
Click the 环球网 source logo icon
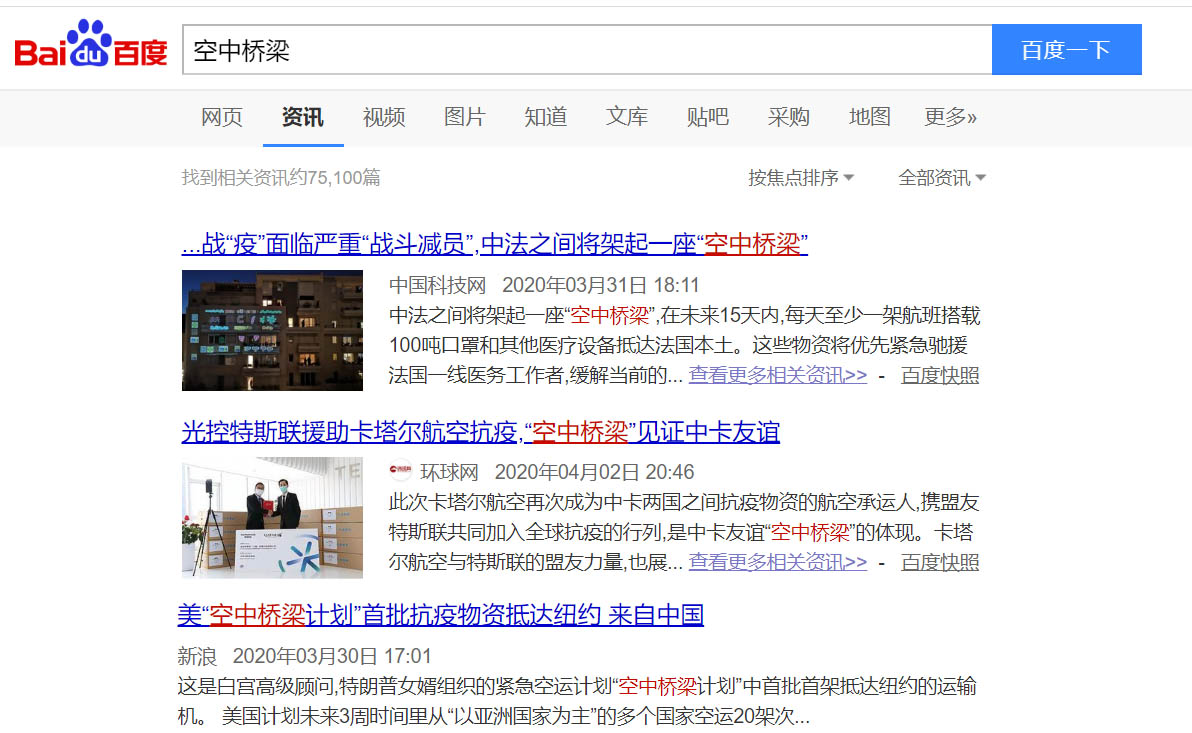(401, 471)
